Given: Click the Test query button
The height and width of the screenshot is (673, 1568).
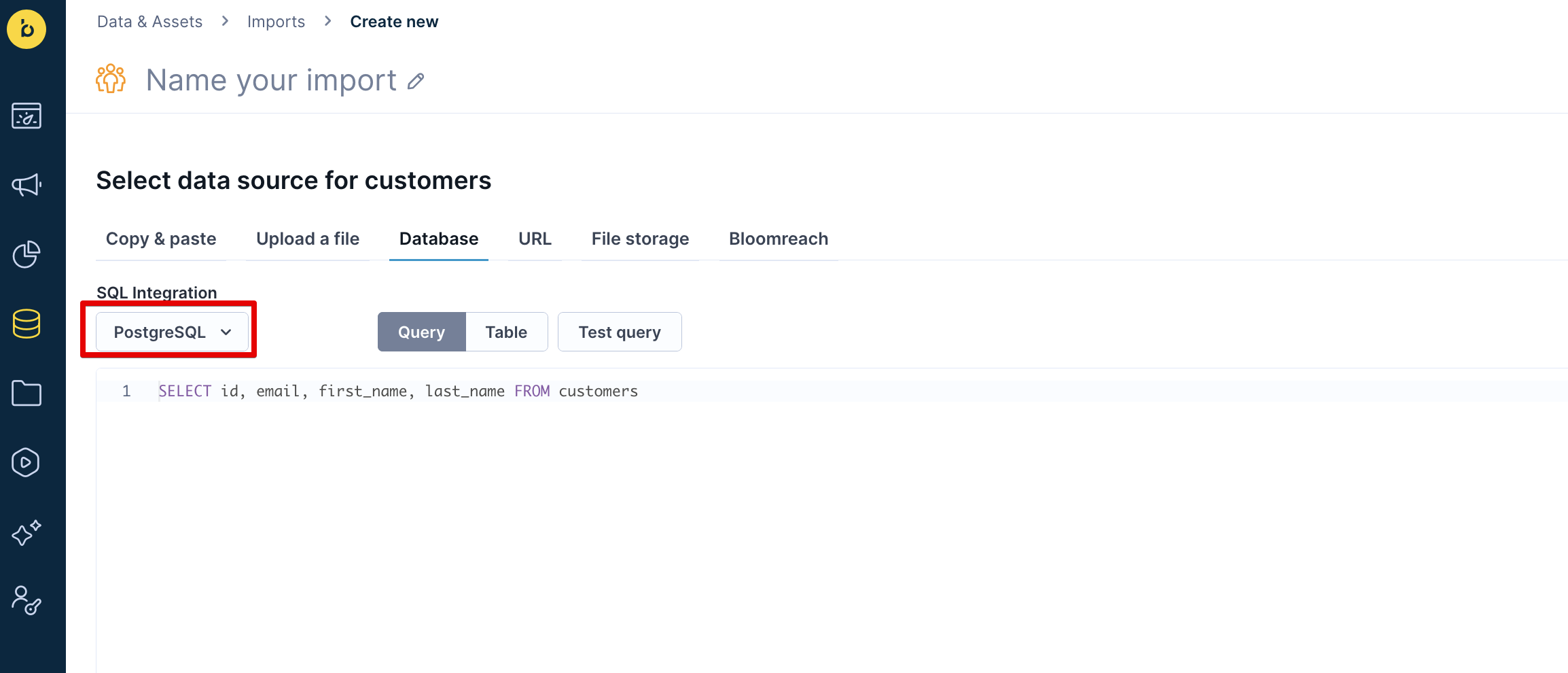Looking at the screenshot, I should point(620,332).
